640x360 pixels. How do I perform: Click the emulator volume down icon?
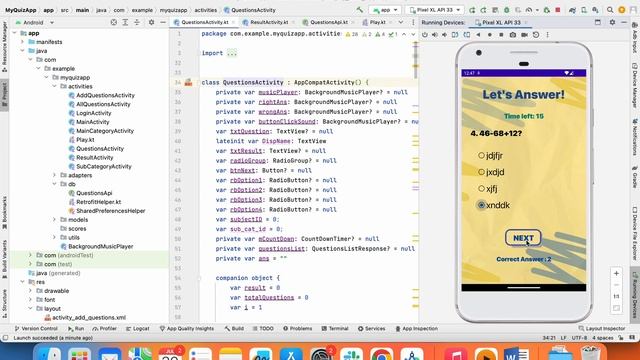click(444, 35)
